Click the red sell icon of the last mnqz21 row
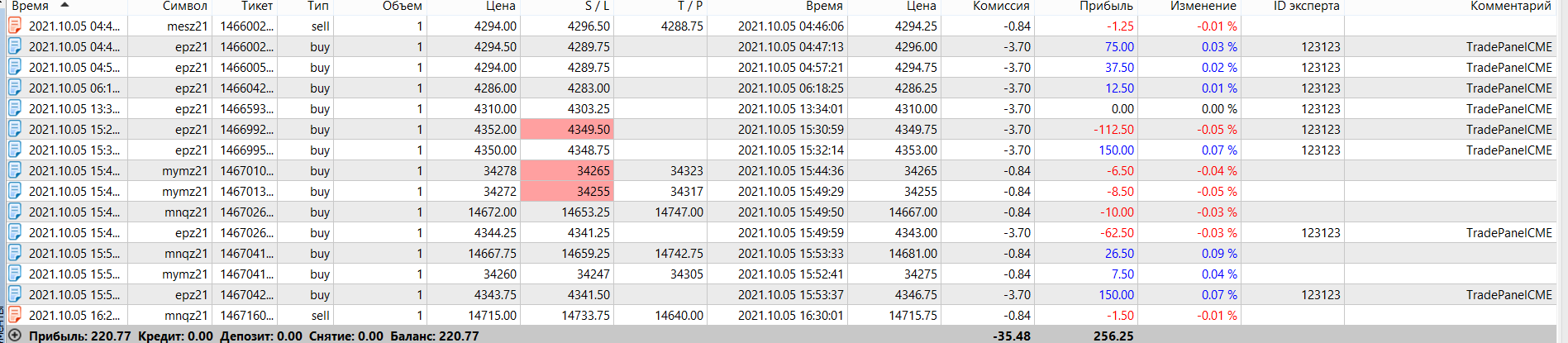The height and width of the screenshot is (343, 1568). pyautogui.click(x=15, y=315)
